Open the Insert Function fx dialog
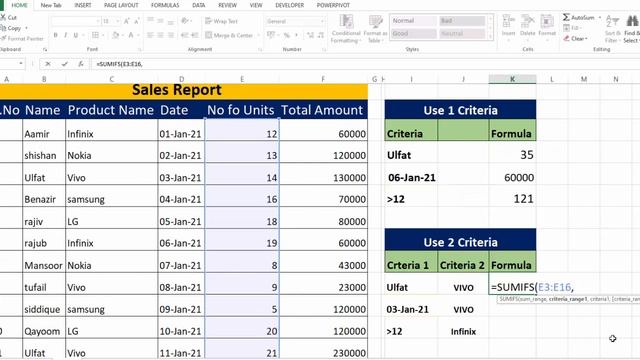The width and height of the screenshot is (640, 360). (x=81, y=64)
